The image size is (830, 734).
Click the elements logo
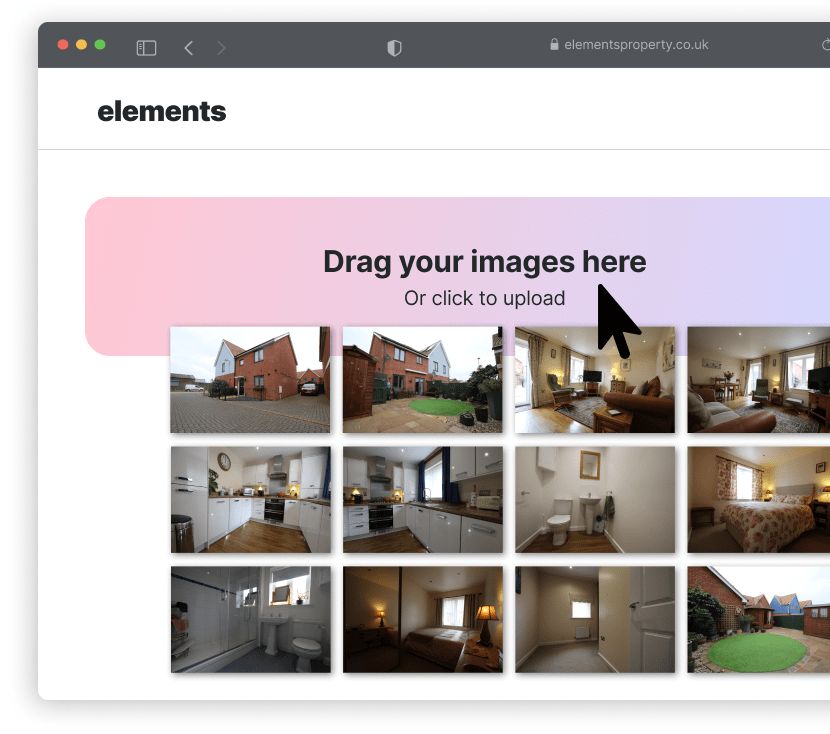coord(162,112)
